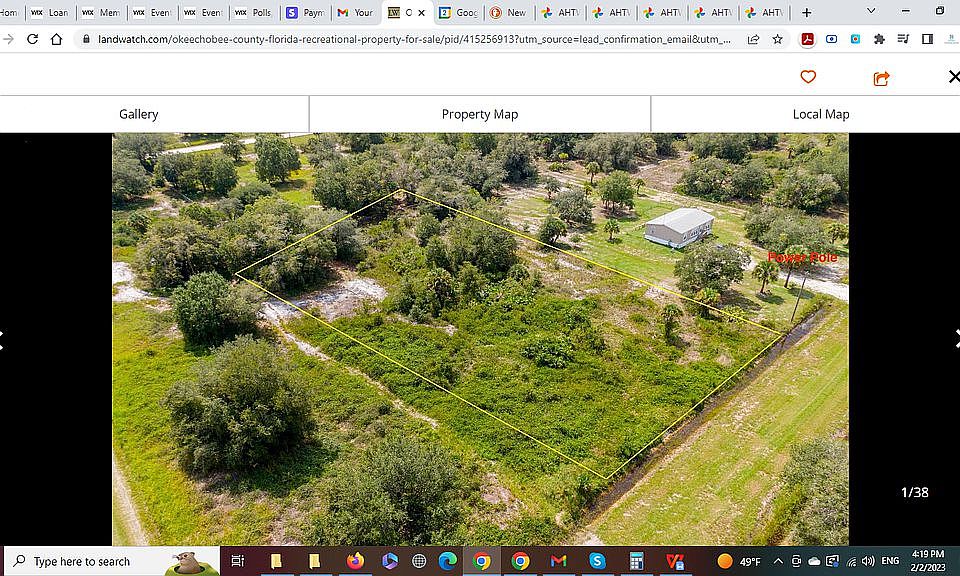The image size is (960, 576).
Task: Click the 1/38 photo counter
Action: coord(915,492)
